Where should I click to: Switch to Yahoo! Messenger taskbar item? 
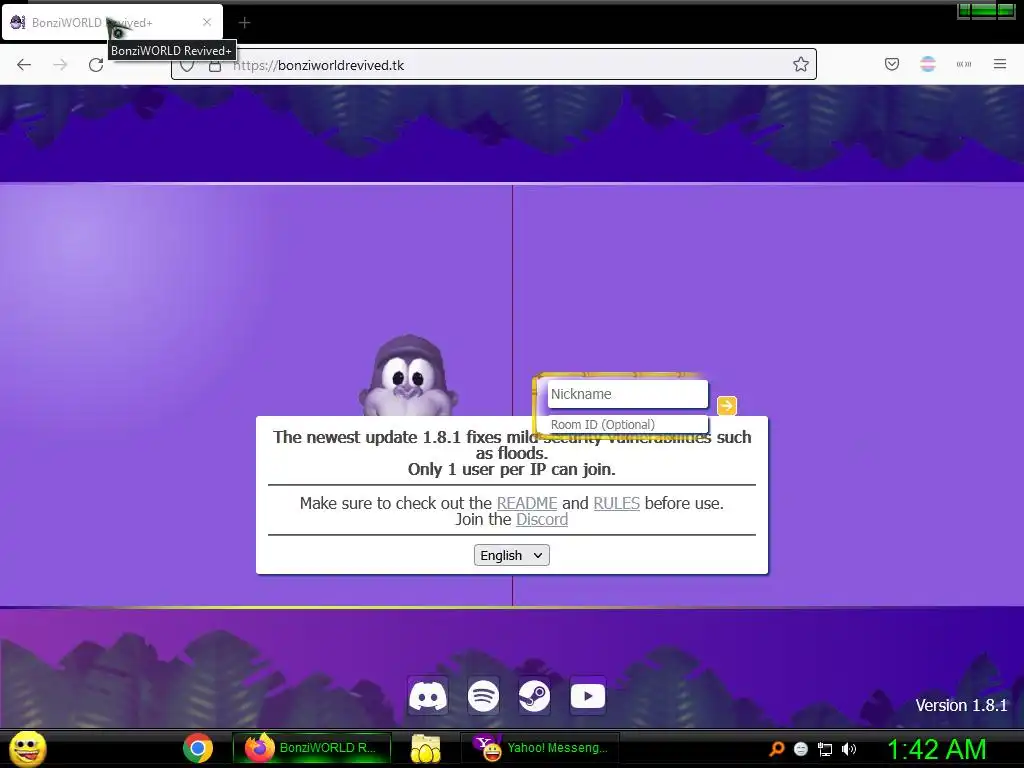[x=540, y=748]
